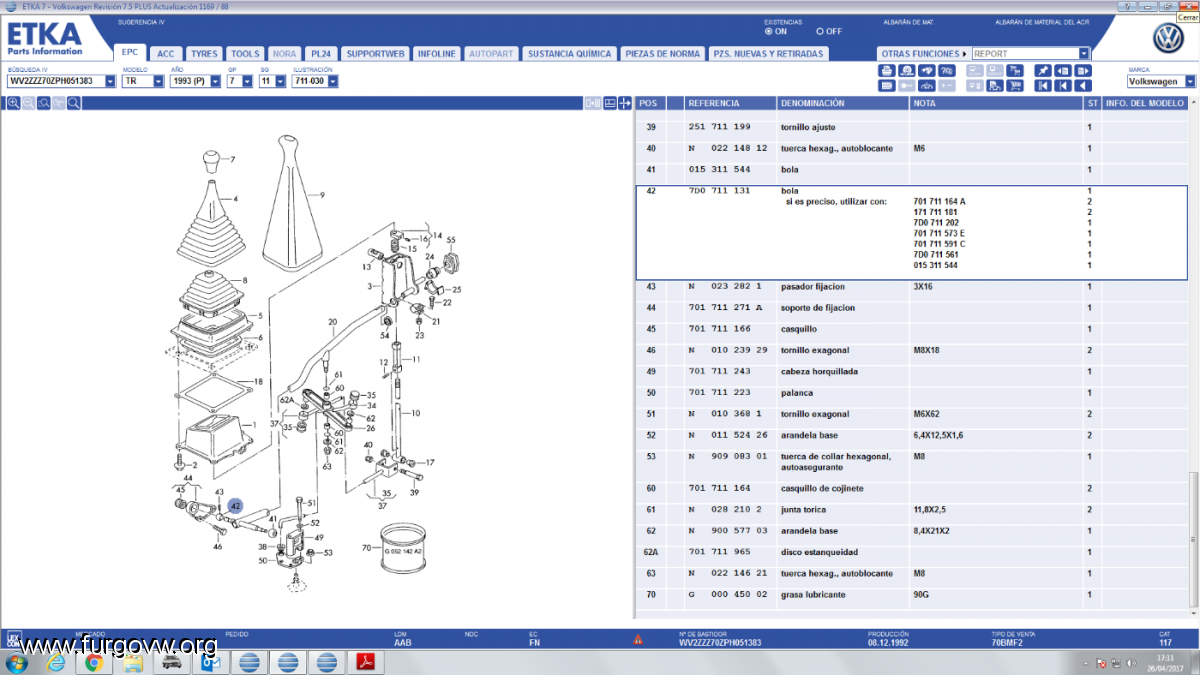
Task: Click the warning triangle in status bar
Action: pyautogui.click(x=637, y=640)
